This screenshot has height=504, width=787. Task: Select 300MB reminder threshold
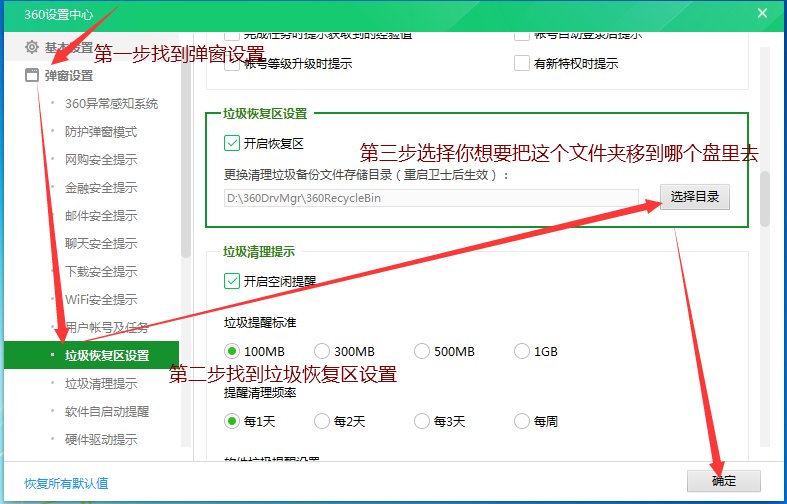321,351
